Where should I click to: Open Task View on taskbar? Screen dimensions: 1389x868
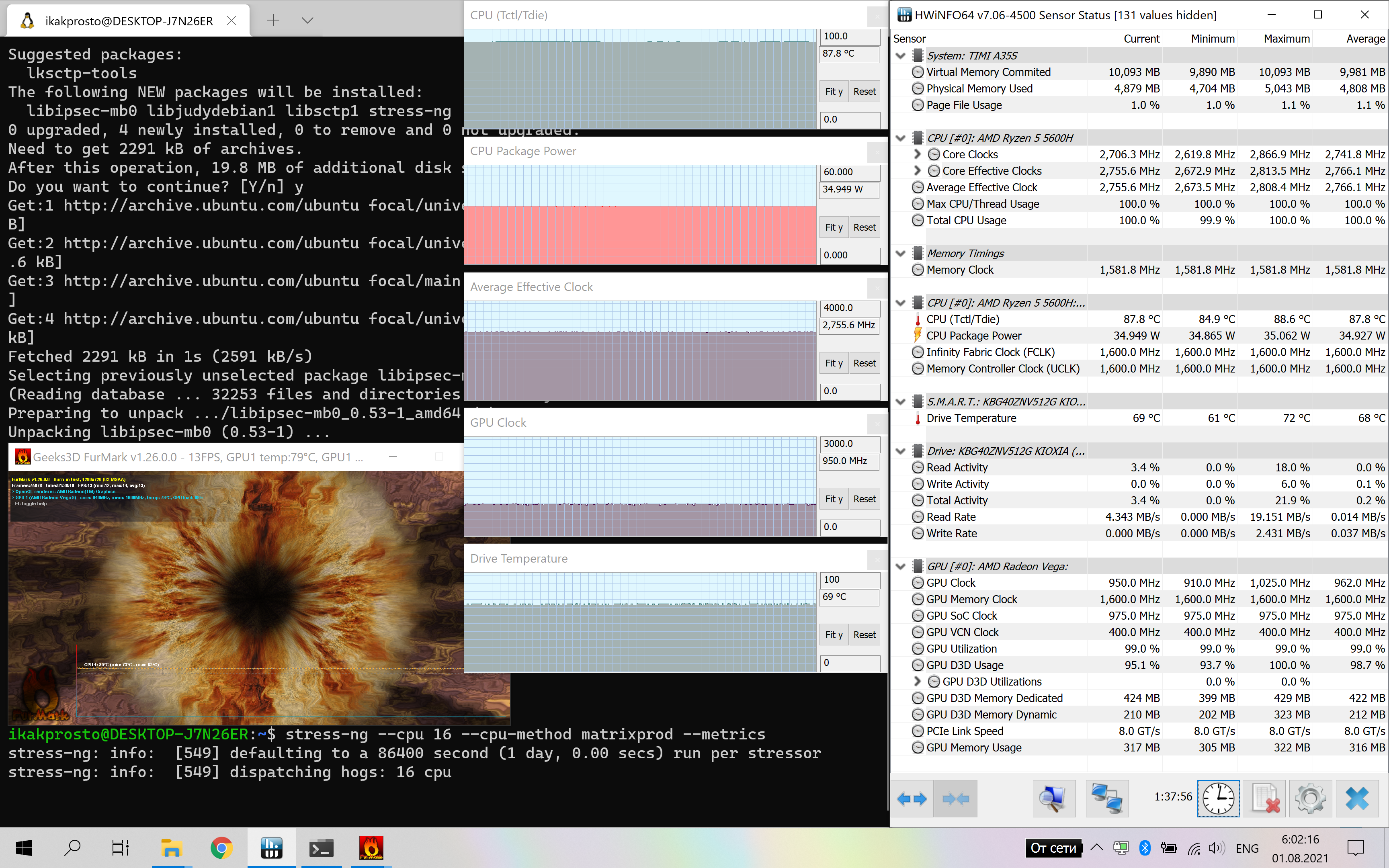click(x=121, y=848)
